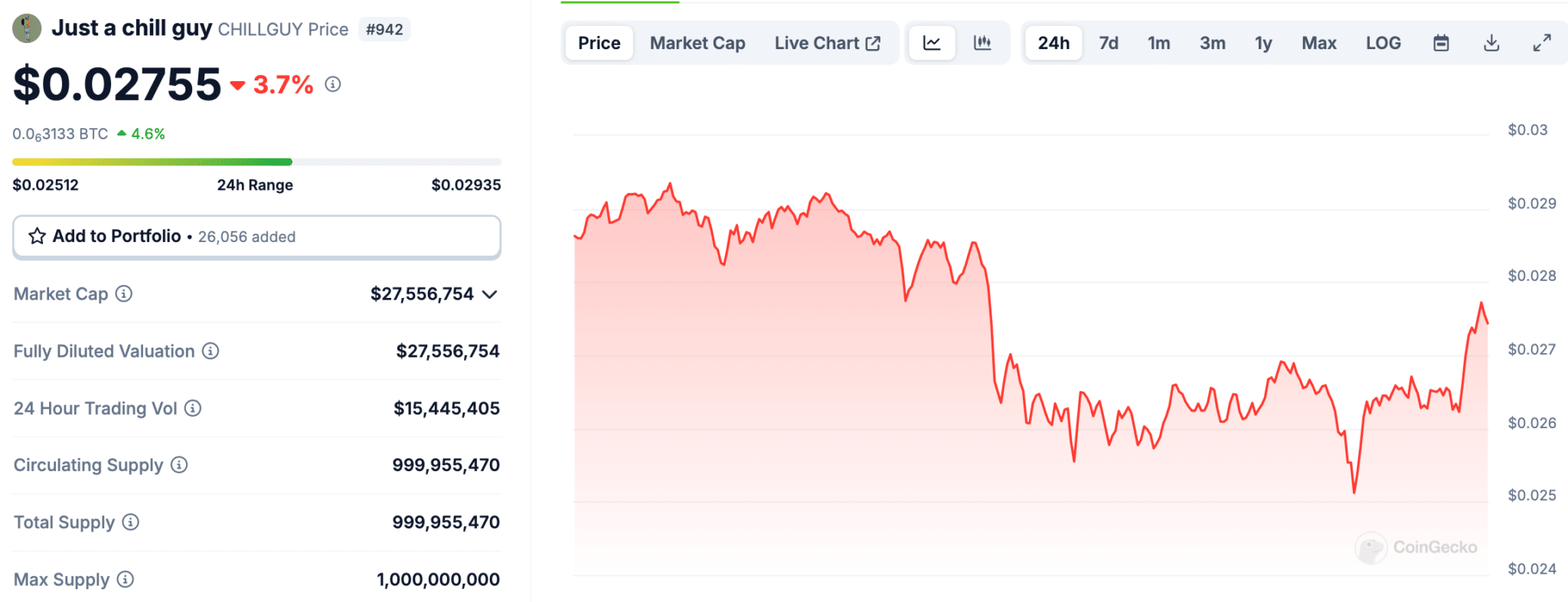Viewport: 1568px width, 602px height.
Task: Switch to the candlestick chart icon
Action: tap(982, 43)
